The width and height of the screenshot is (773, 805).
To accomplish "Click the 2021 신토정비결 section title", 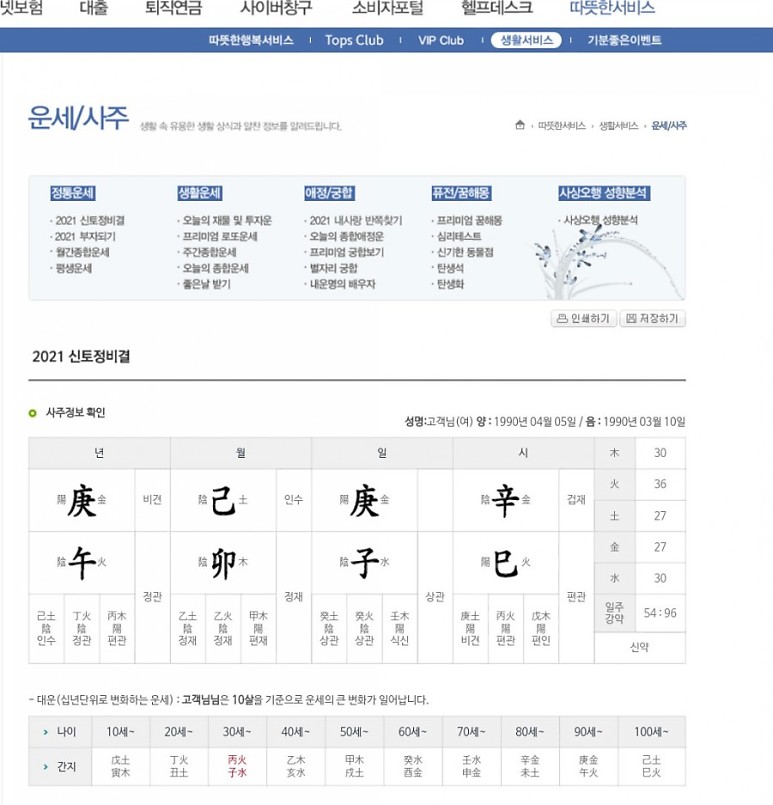I will pos(81,357).
